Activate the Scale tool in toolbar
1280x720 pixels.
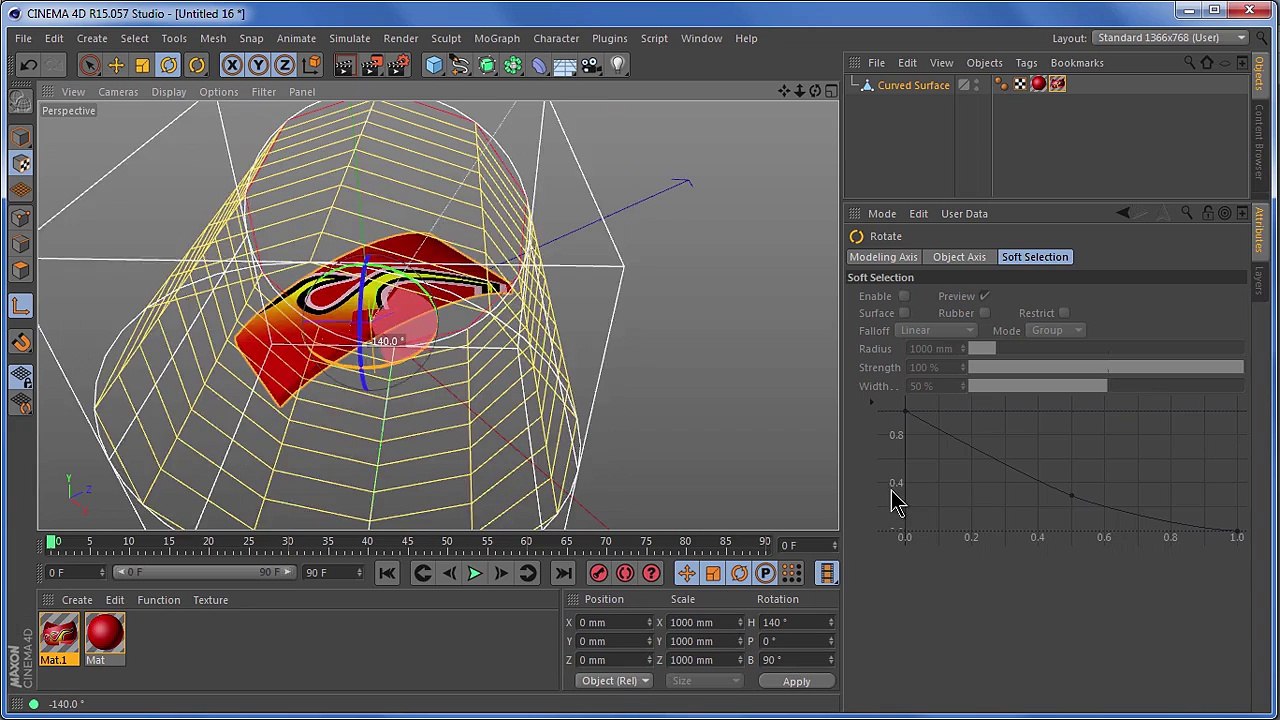click(x=142, y=65)
